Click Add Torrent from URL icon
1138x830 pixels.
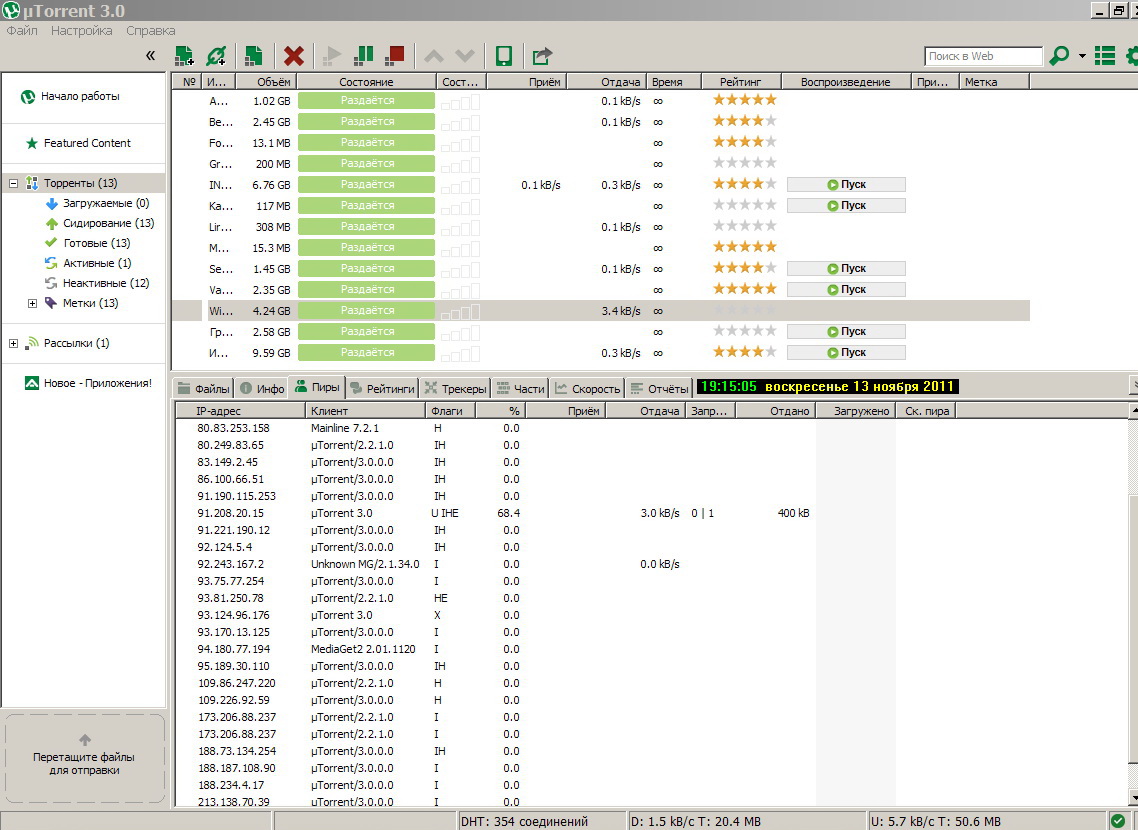click(x=216, y=56)
